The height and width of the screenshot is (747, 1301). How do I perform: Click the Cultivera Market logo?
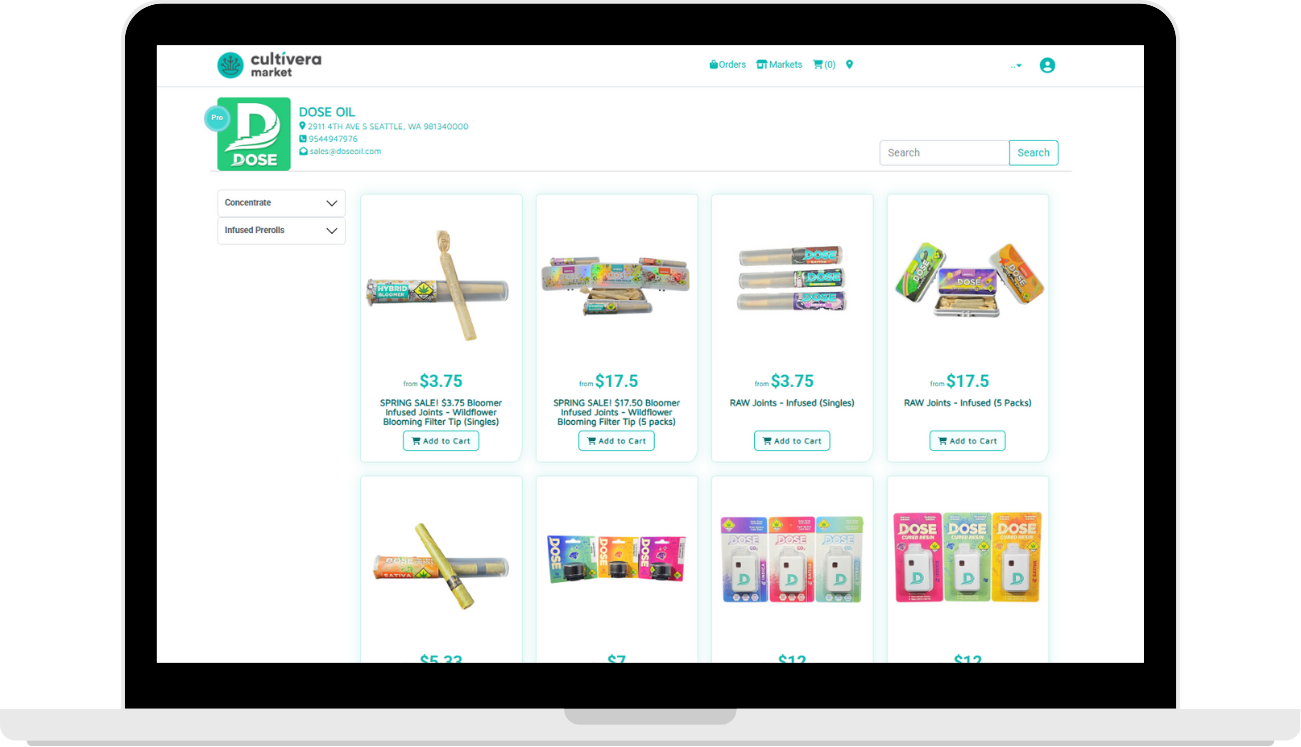coord(269,65)
